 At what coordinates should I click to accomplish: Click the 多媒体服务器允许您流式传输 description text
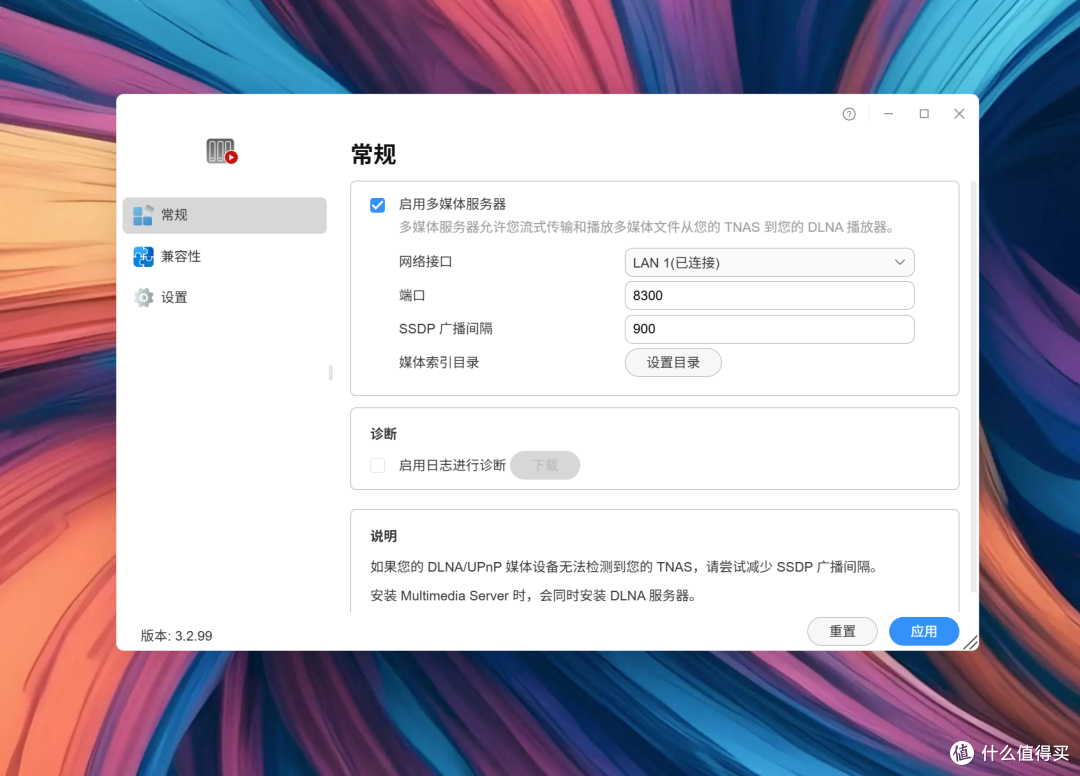point(647,227)
